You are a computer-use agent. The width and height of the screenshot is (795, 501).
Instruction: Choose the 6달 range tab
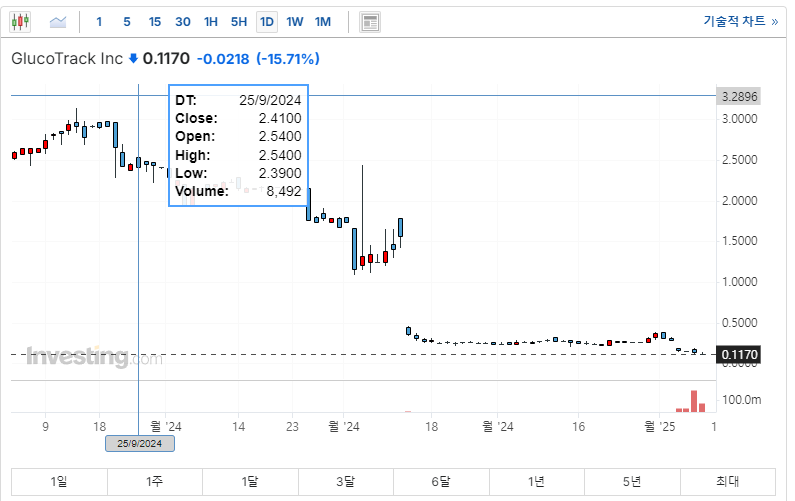pyautogui.click(x=441, y=481)
